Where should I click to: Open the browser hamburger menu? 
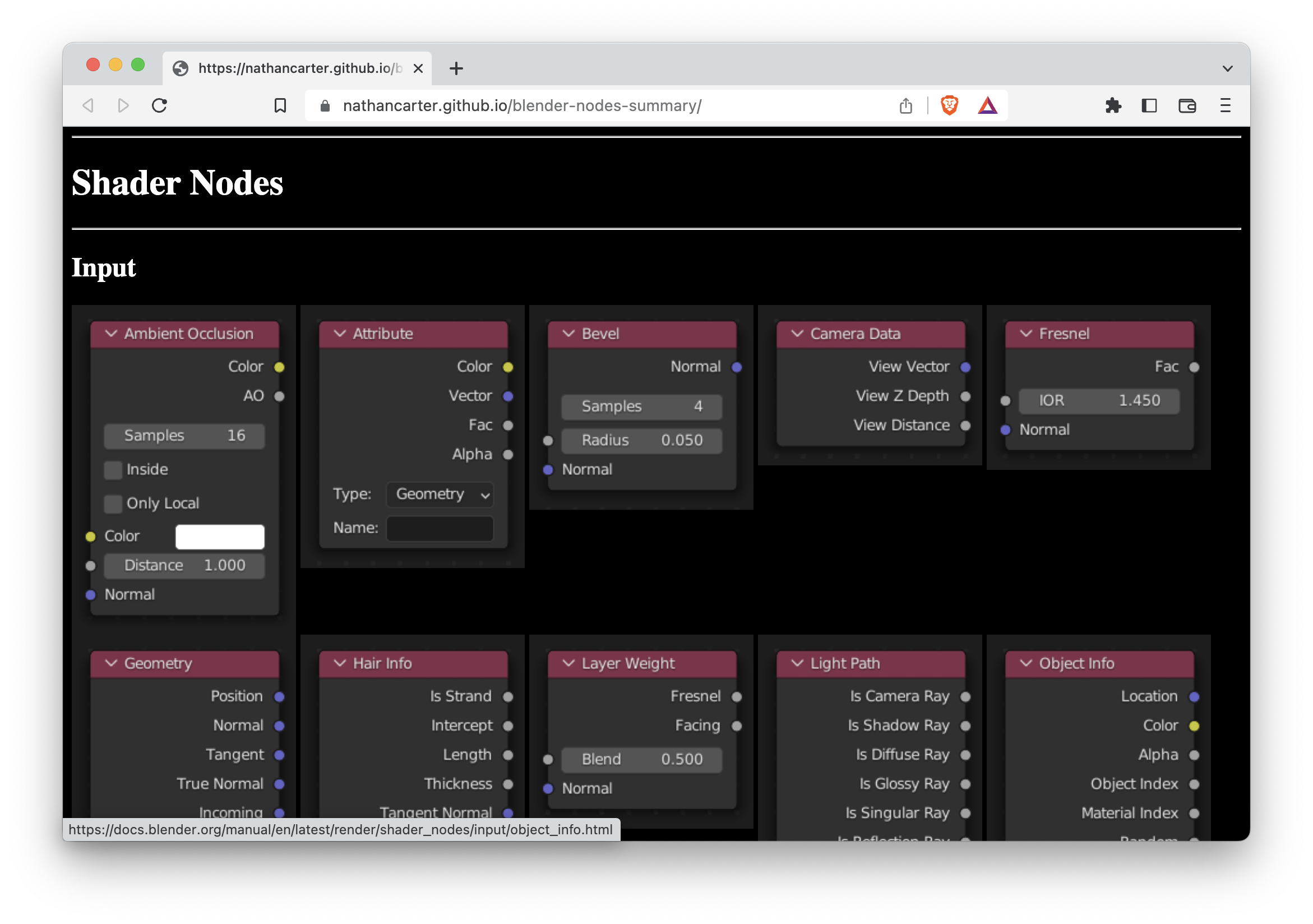1225,106
